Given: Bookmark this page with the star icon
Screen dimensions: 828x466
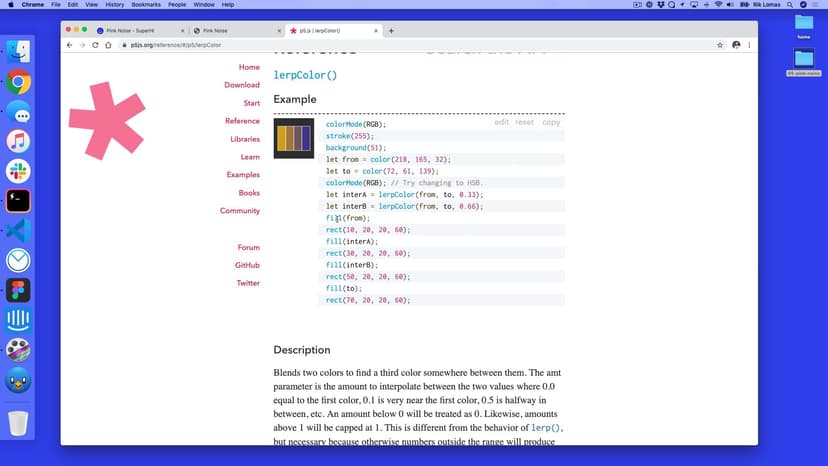Looking at the screenshot, I should pos(720,45).
